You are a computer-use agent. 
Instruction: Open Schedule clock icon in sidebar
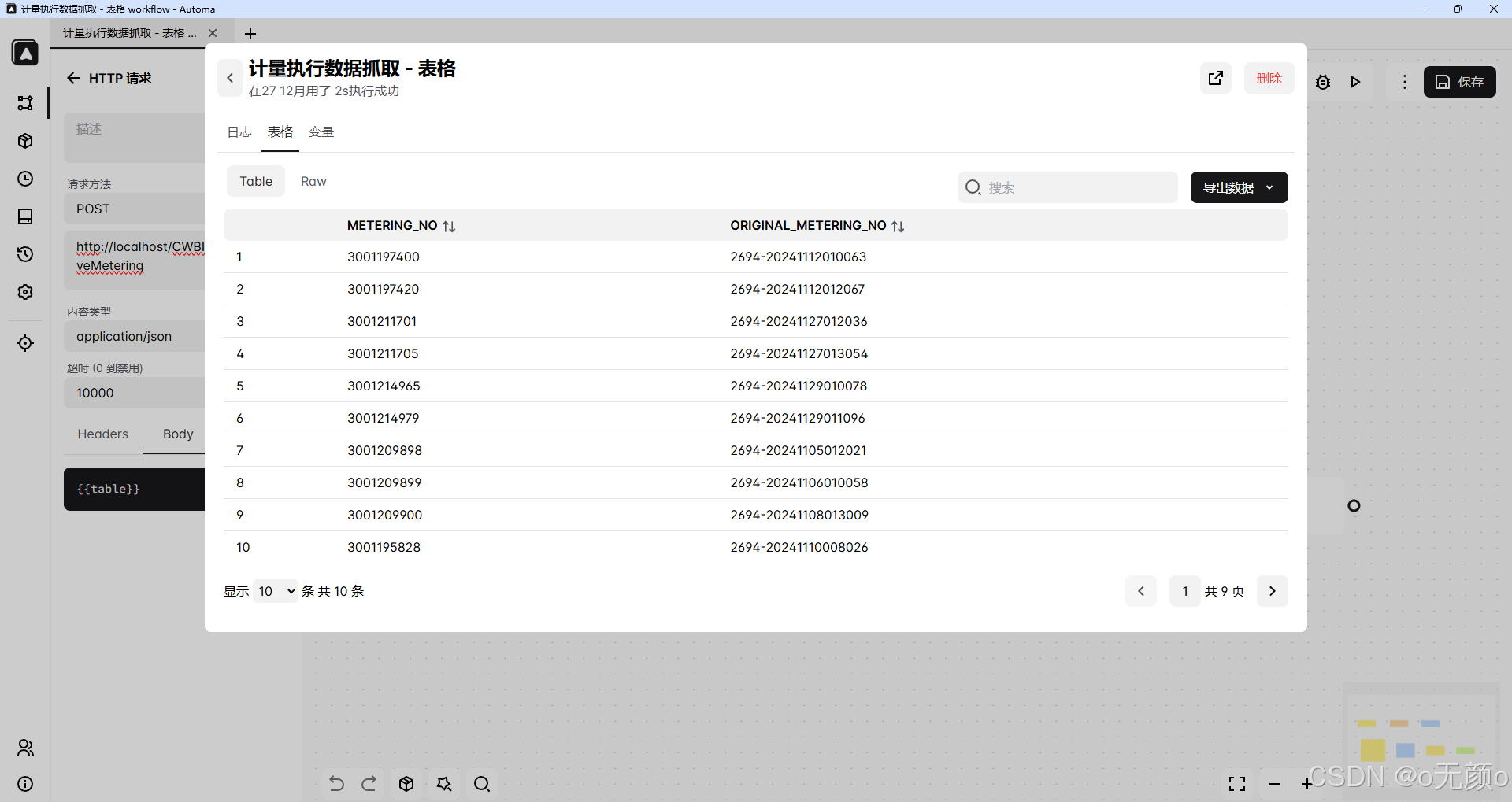25,179
